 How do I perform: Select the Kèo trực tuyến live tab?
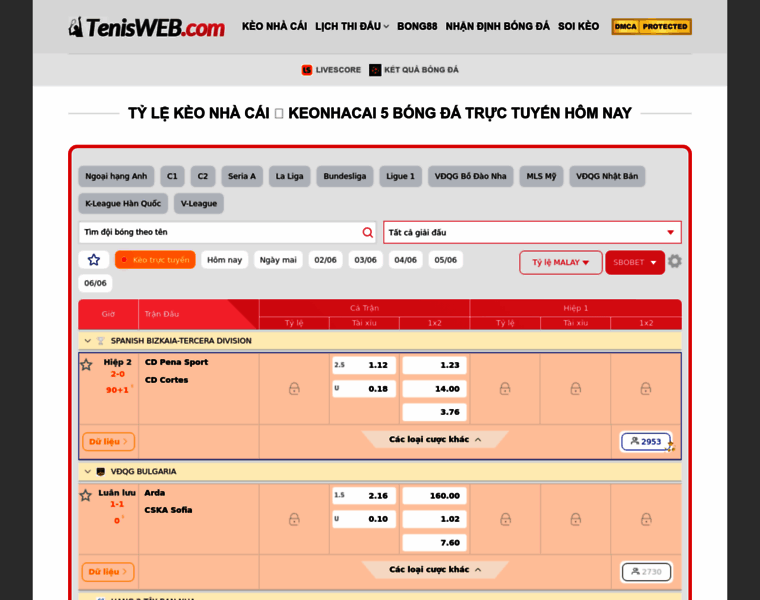[x=155, y=260]
